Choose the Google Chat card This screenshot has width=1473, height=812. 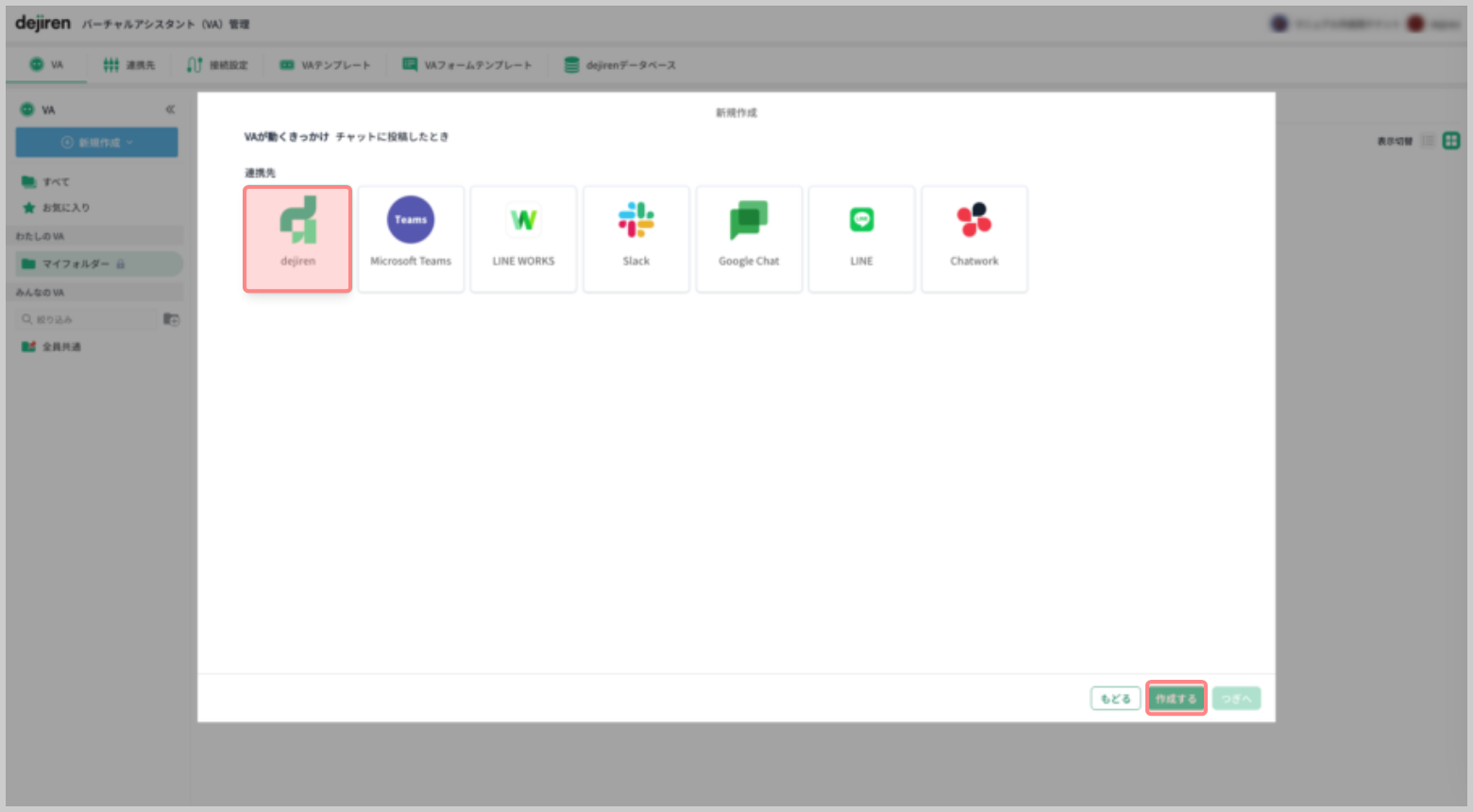pyautogui.click(x=749, y=239)
